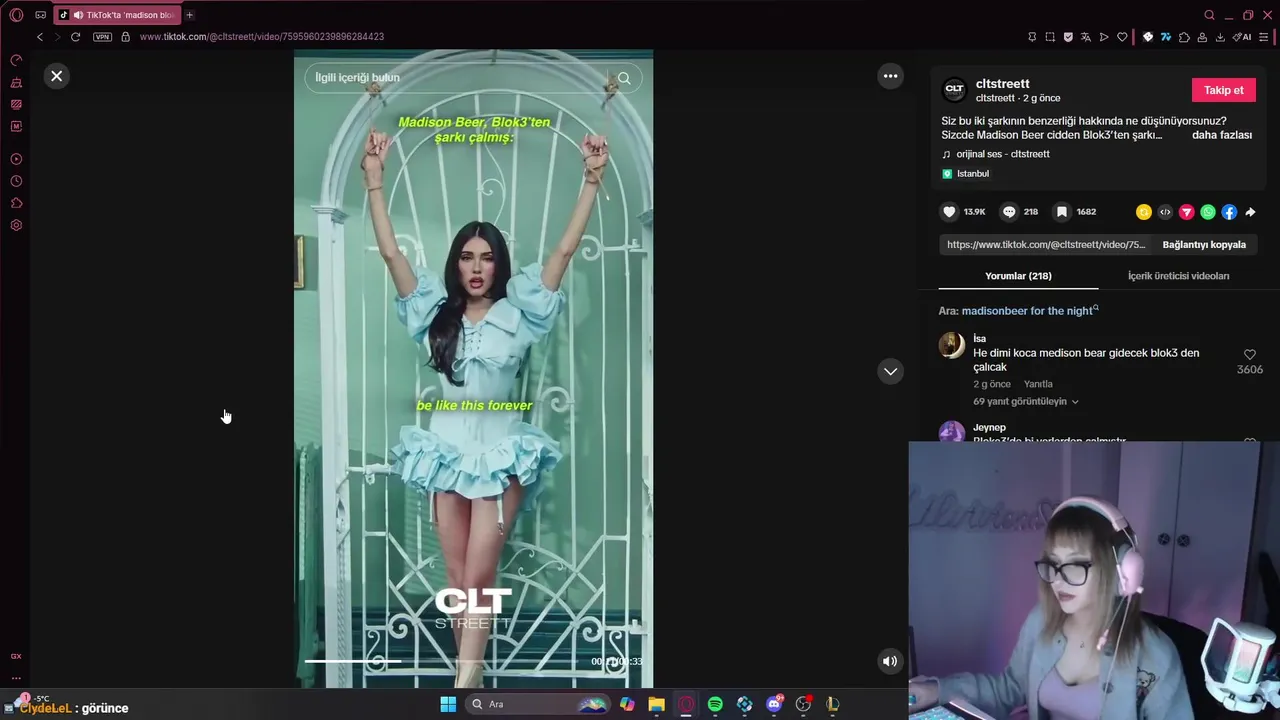The image size is (1280, 720).
Task: Open the Opera GX menu logo
Action: (x=16, y=15)
